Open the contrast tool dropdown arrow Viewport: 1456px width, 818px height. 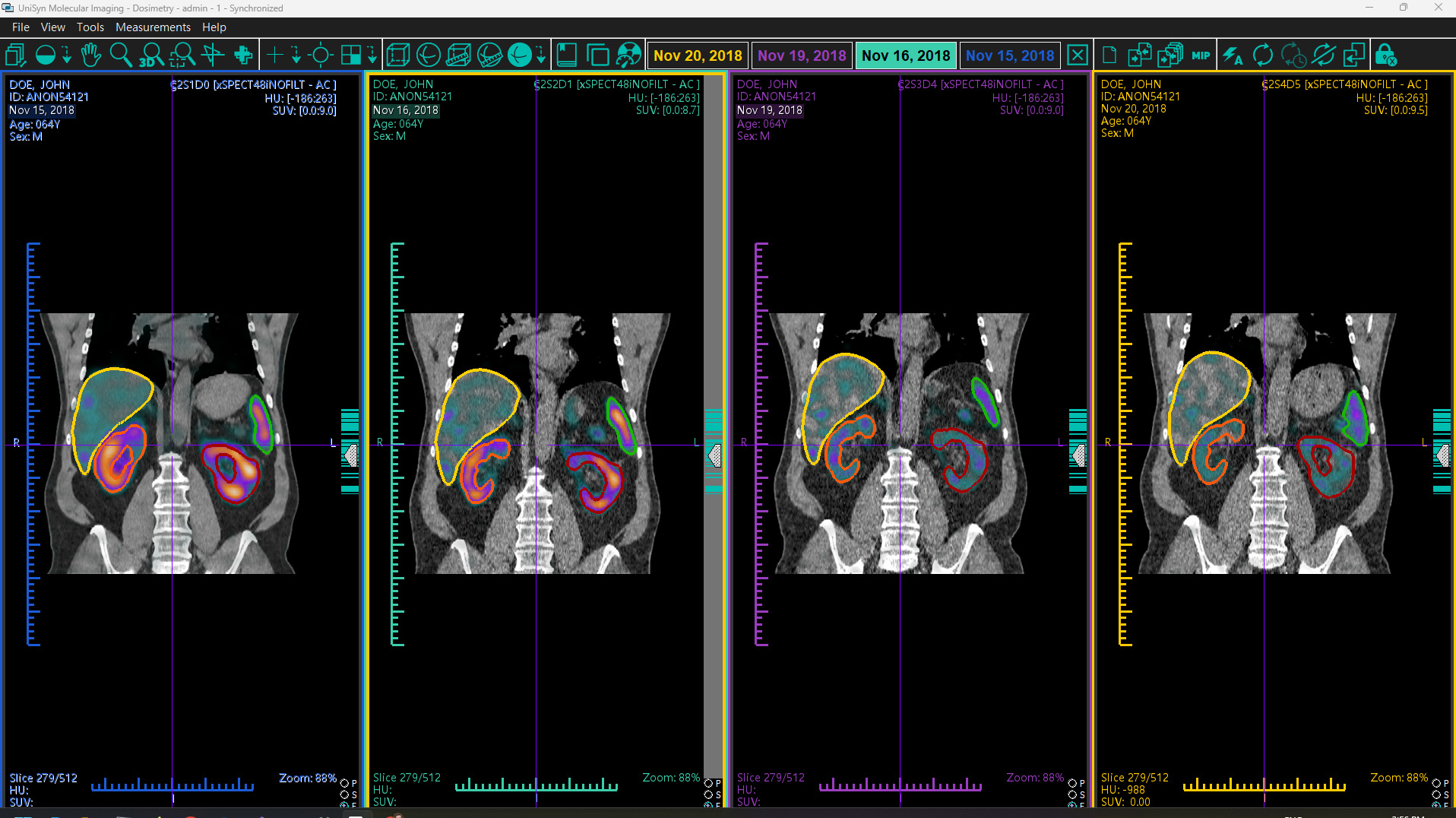point(67,55)
